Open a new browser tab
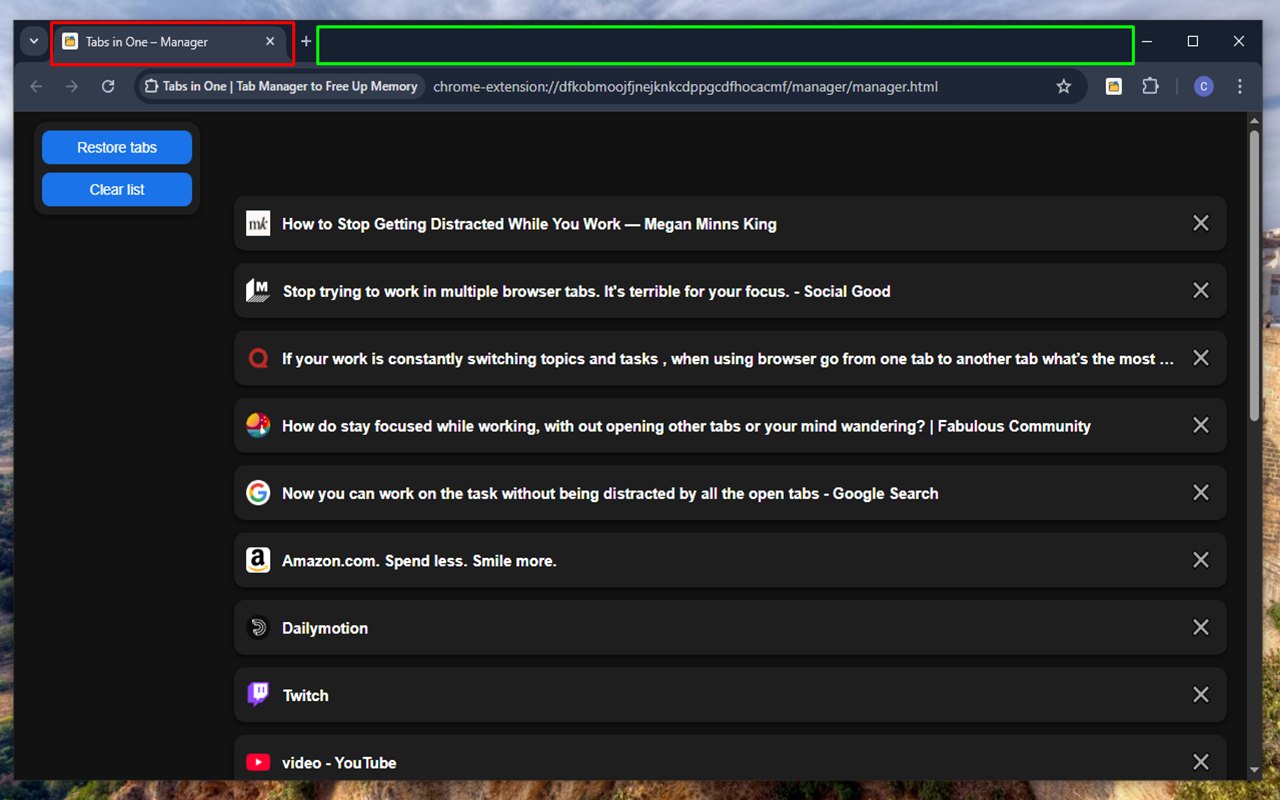 306,42
